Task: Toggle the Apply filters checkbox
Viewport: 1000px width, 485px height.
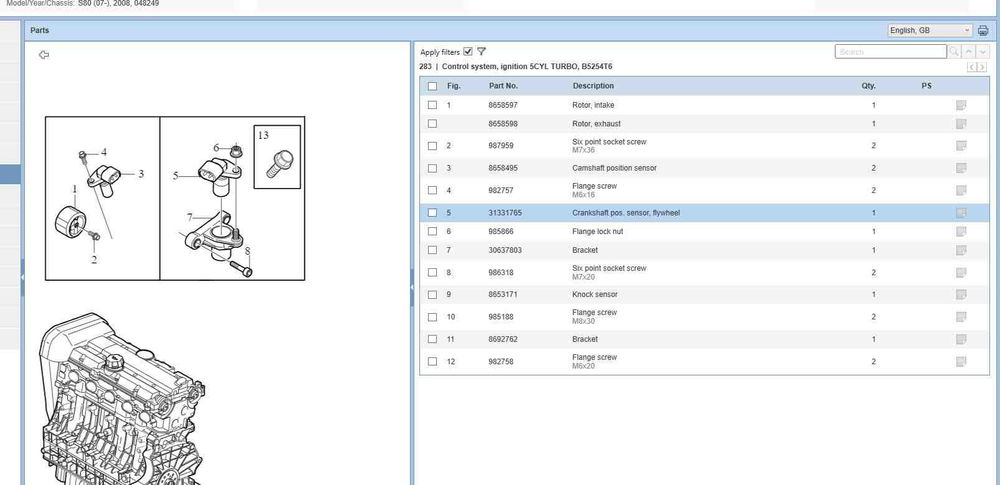Action: (468, 51)
